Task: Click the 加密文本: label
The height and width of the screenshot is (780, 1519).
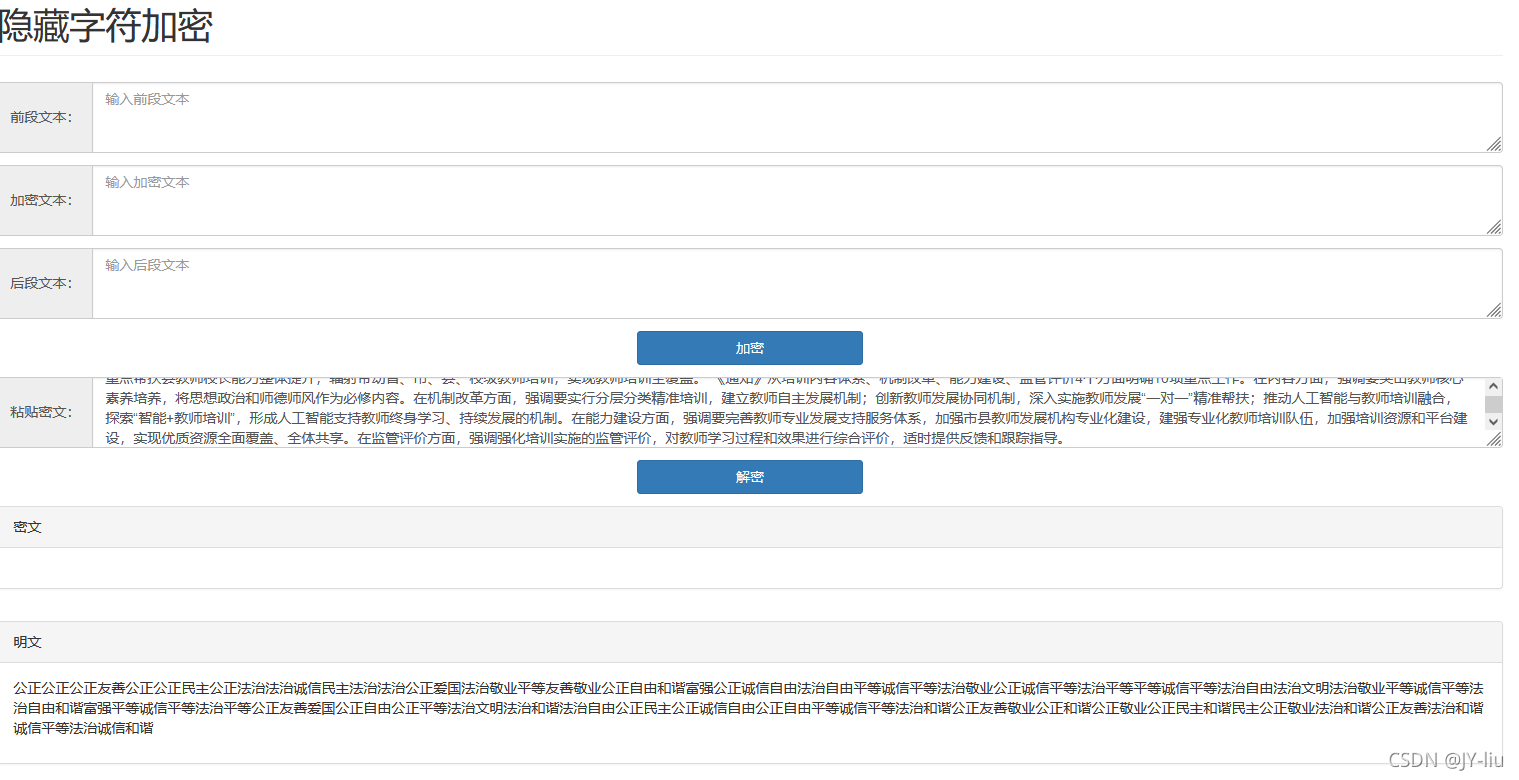Action: pyautogui.click(x=41, y=200)
